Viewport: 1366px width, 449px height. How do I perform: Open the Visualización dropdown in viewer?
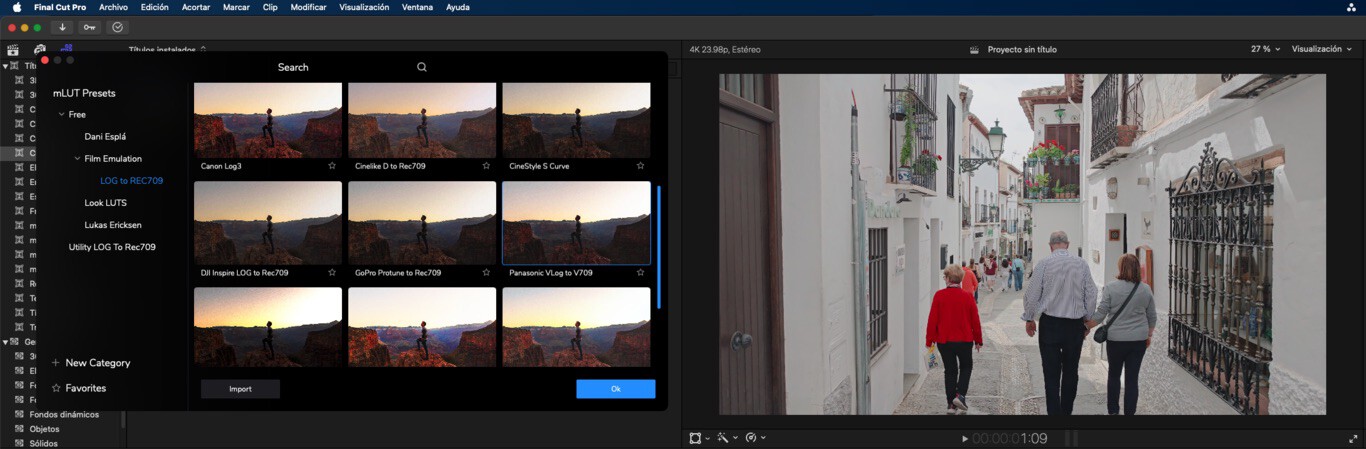coord(1321,49)
